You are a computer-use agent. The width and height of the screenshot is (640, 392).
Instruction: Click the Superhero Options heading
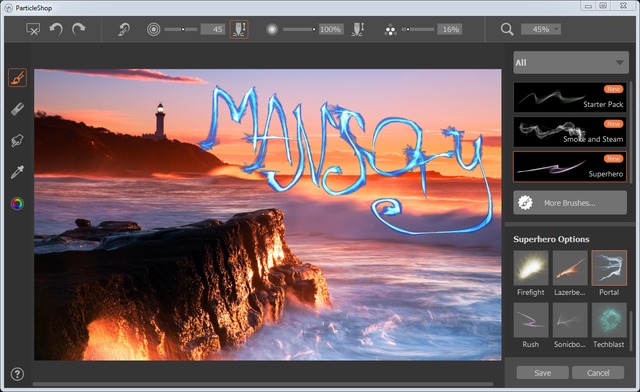point(551,239)
